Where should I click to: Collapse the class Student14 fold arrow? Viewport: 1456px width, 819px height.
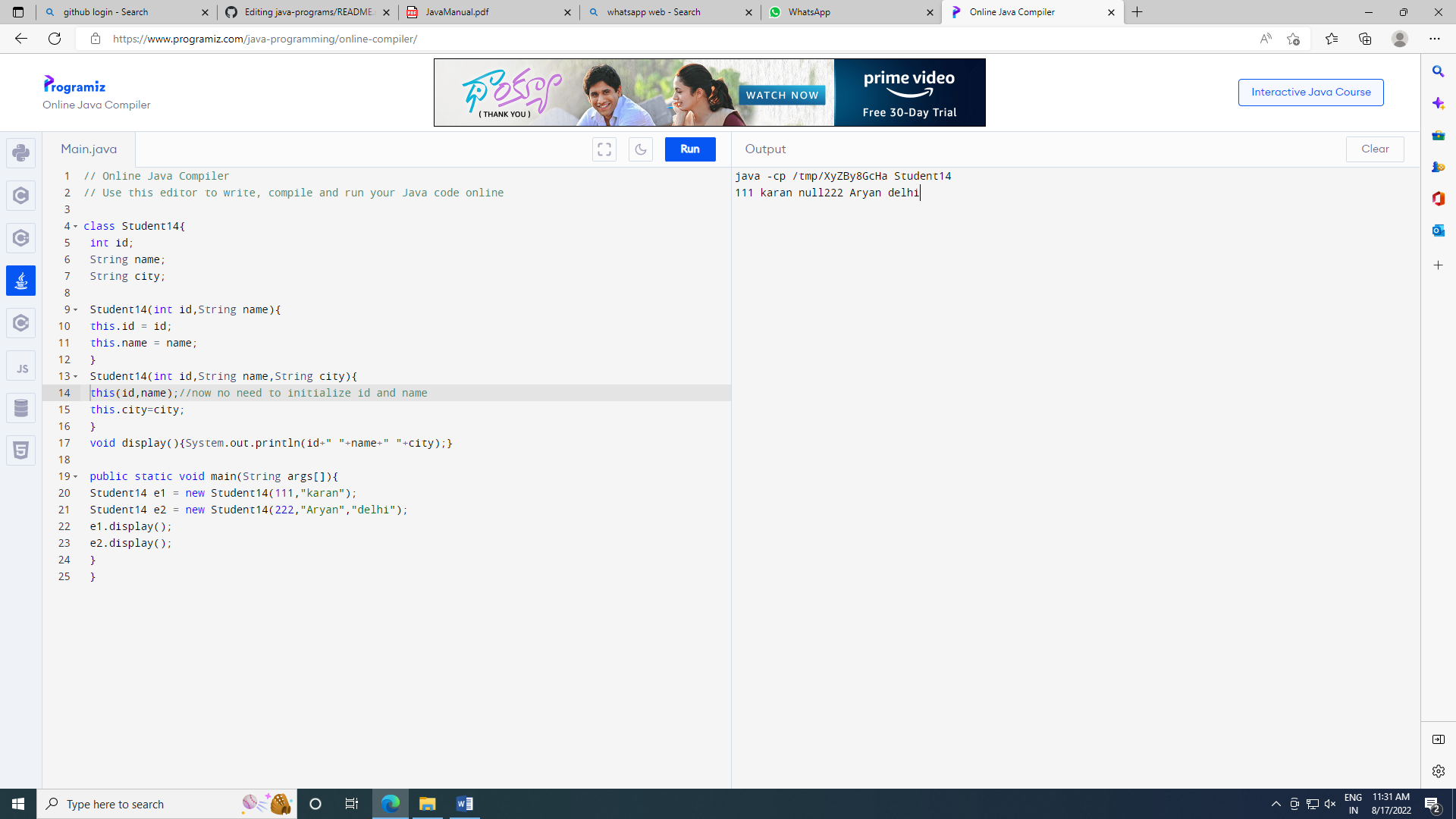click(x=75, y=226)
